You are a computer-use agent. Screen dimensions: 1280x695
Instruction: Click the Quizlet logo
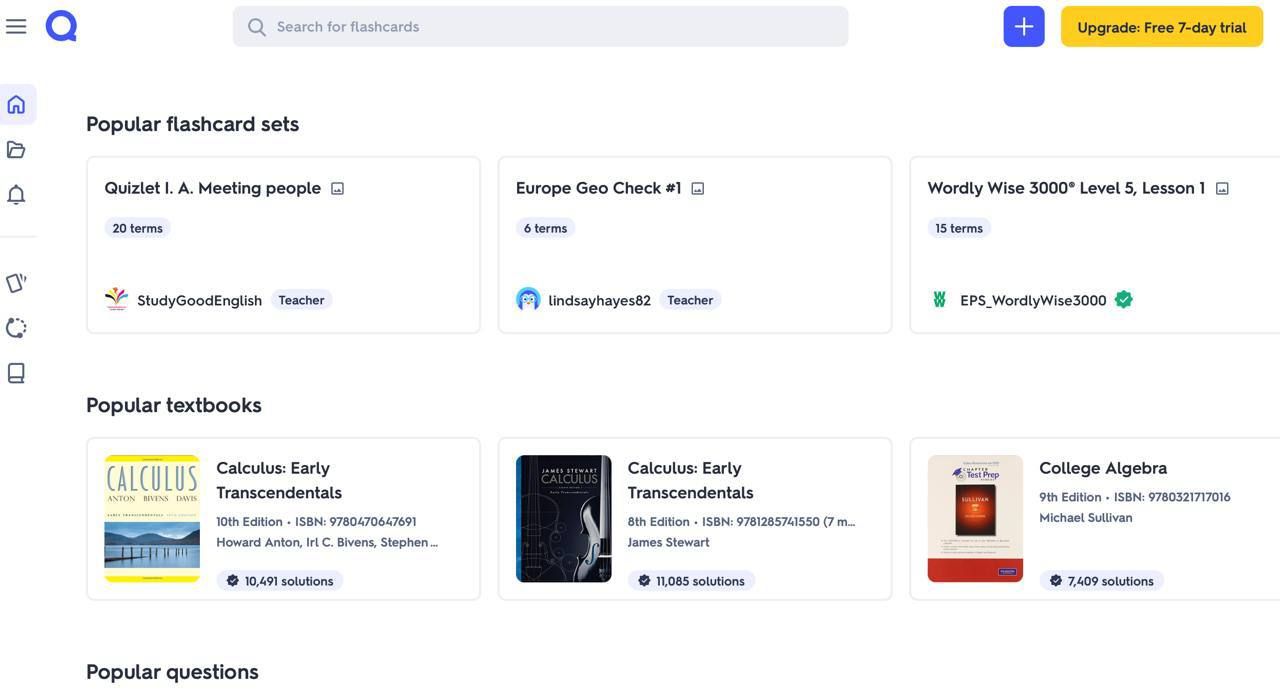click(61, 26)
